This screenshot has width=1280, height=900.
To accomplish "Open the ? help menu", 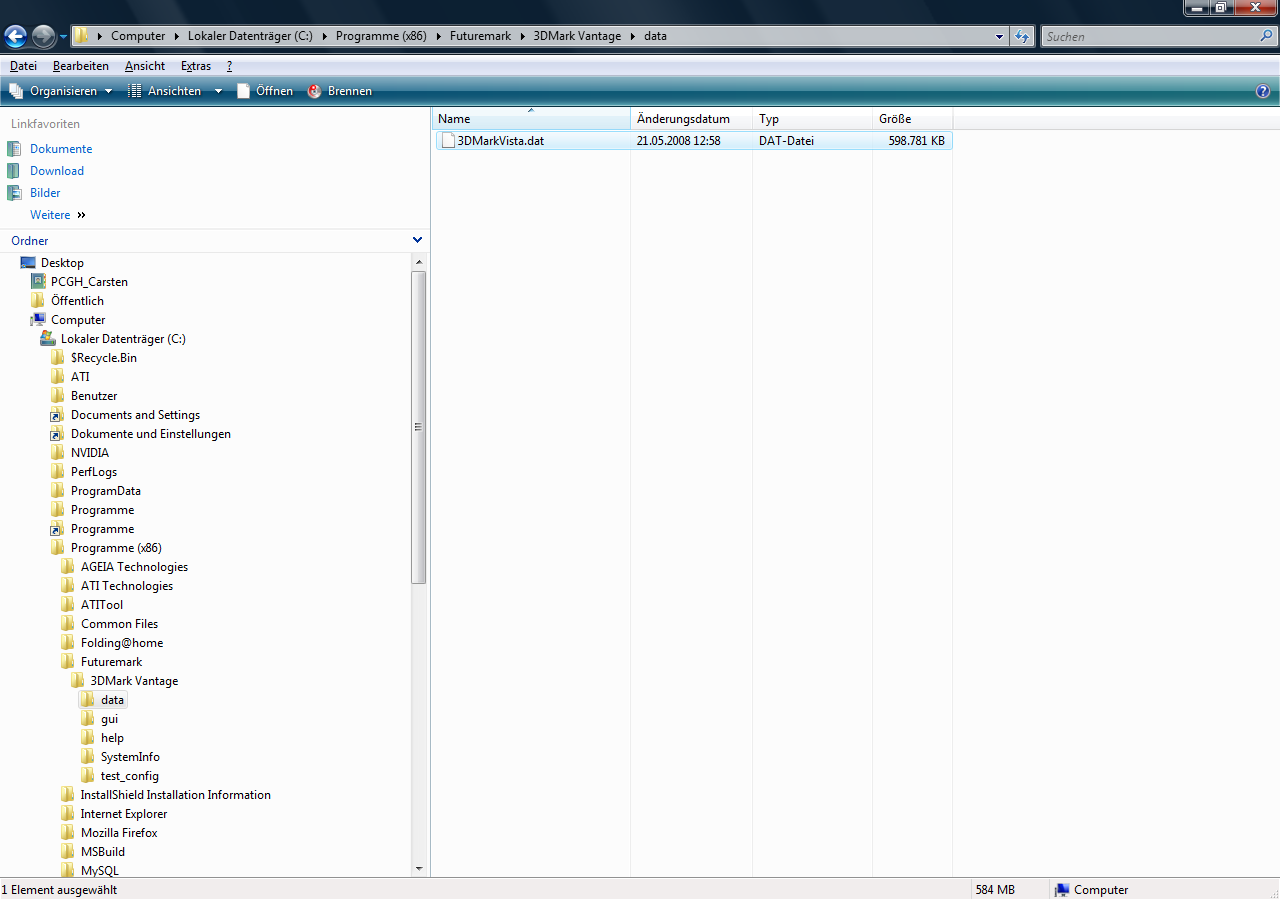I will coord(230,66).
